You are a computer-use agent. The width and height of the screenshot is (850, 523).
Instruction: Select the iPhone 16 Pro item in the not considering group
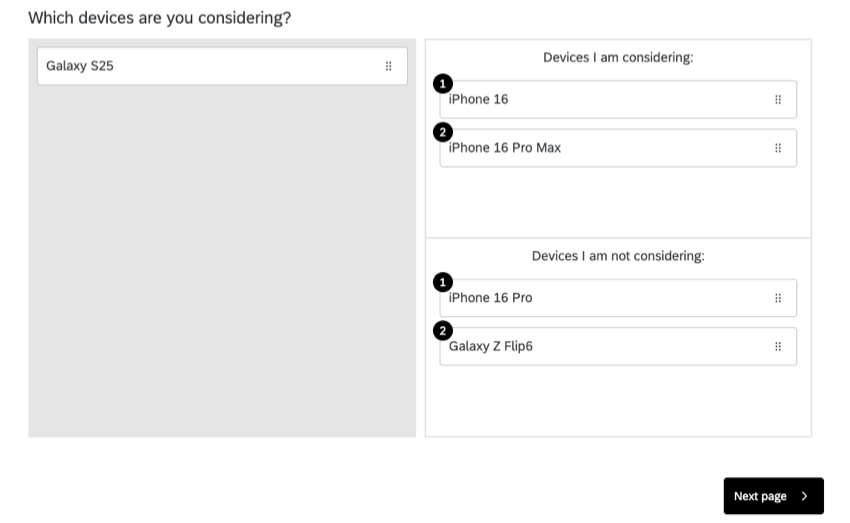(x=600, y=298)
